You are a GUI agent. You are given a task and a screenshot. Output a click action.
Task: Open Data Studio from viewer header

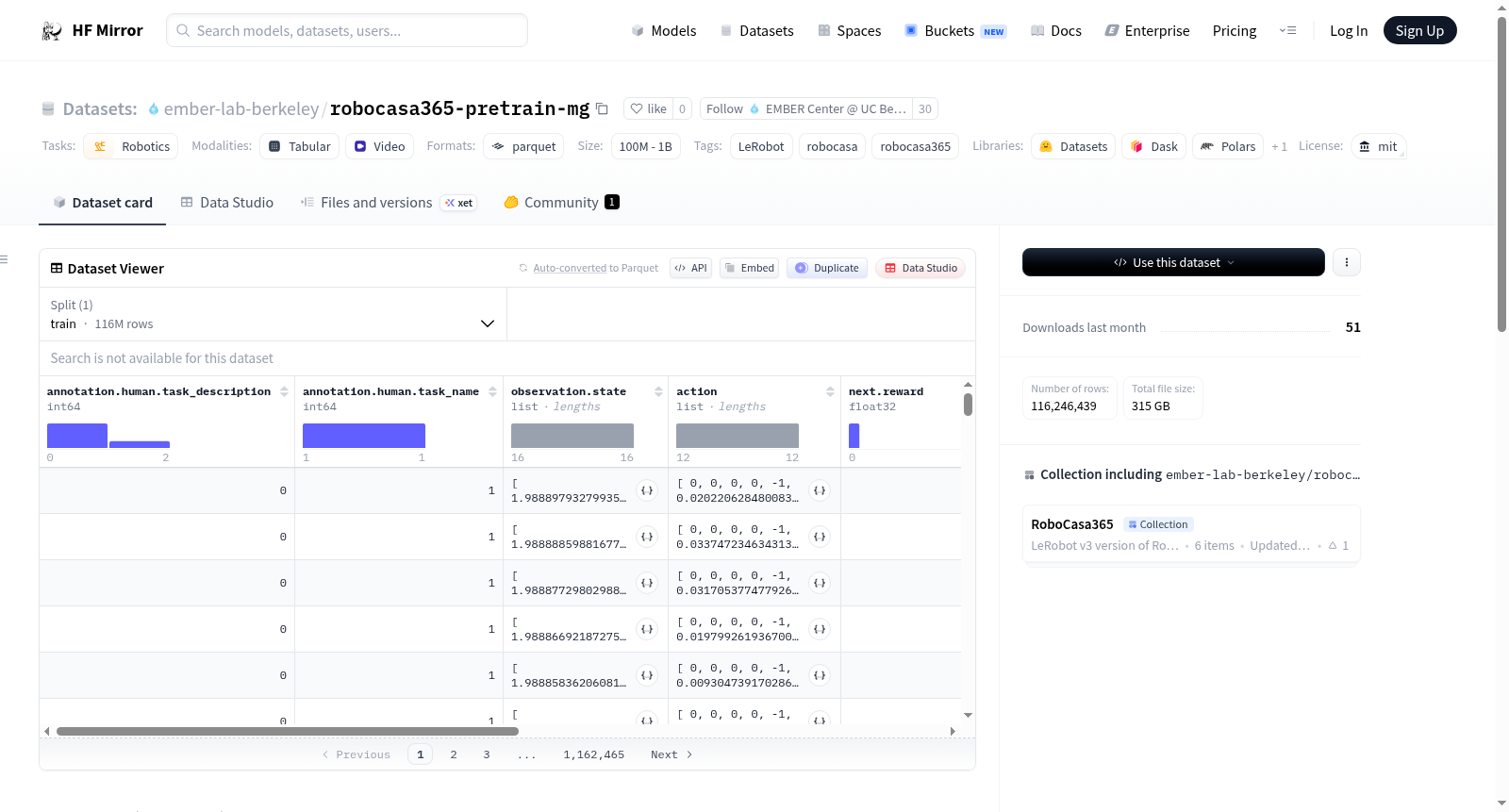coord(920,268)
